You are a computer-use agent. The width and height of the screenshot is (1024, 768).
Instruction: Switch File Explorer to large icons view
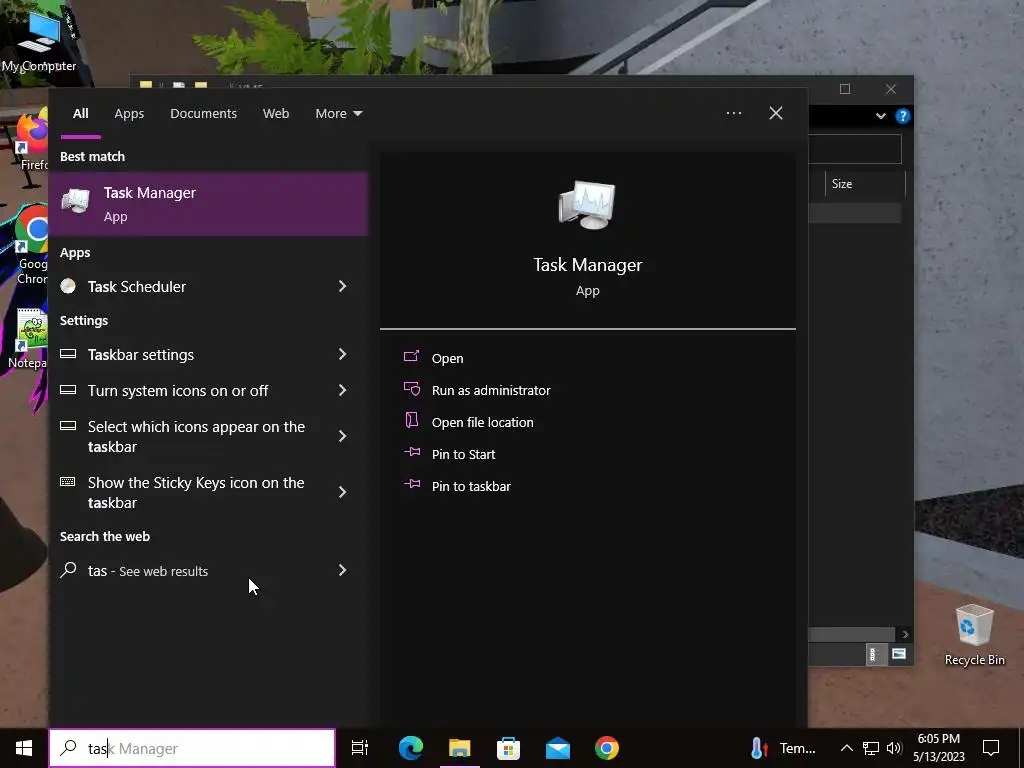899,654
